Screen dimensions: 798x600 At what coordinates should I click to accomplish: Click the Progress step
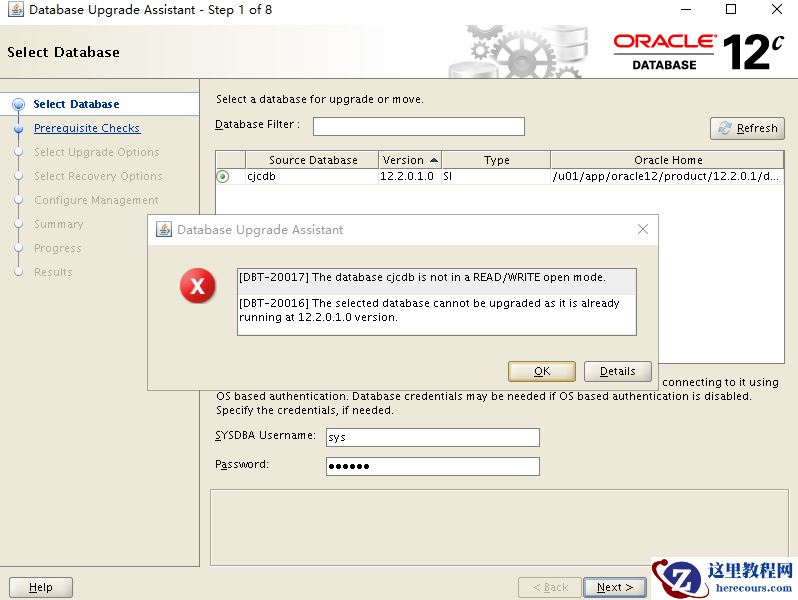(58, 248)
